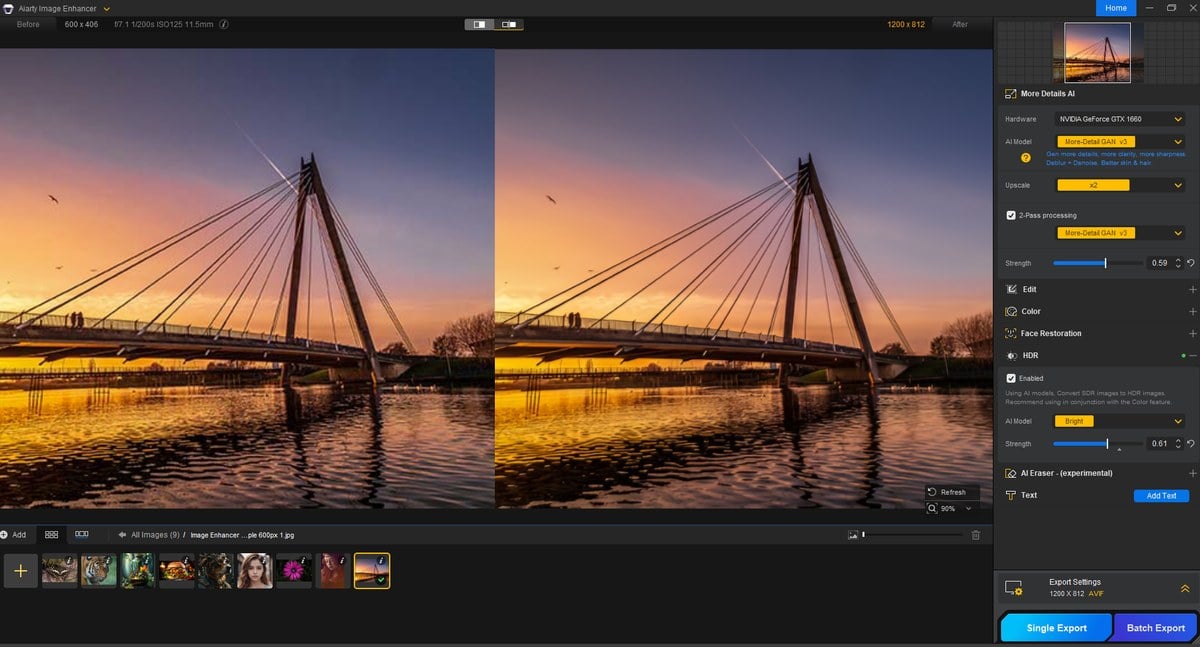
Task: Open the Upscale x2 dropdown
Action: point(1121,185)
